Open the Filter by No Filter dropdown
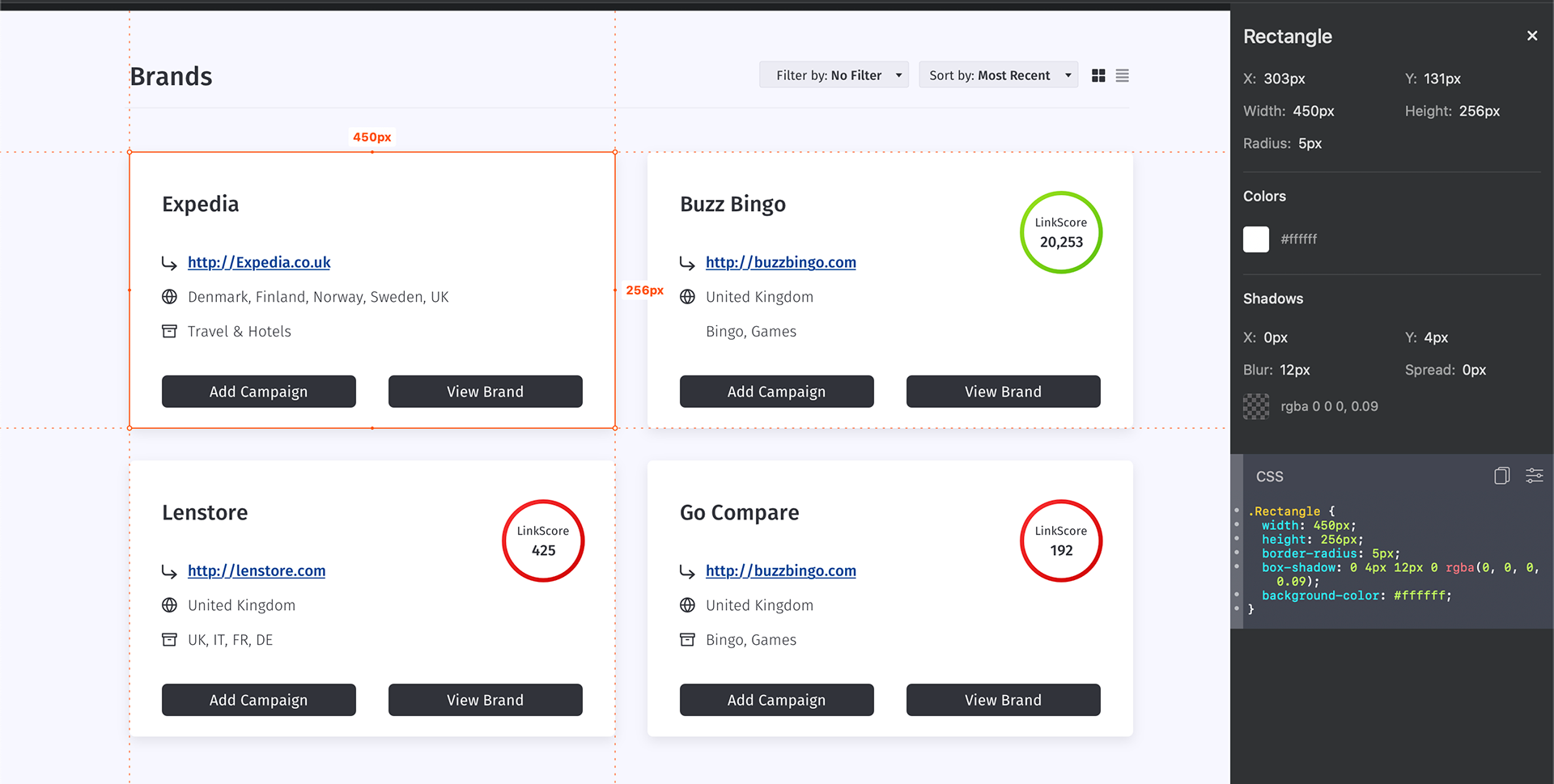 click(x=834, y=75)
